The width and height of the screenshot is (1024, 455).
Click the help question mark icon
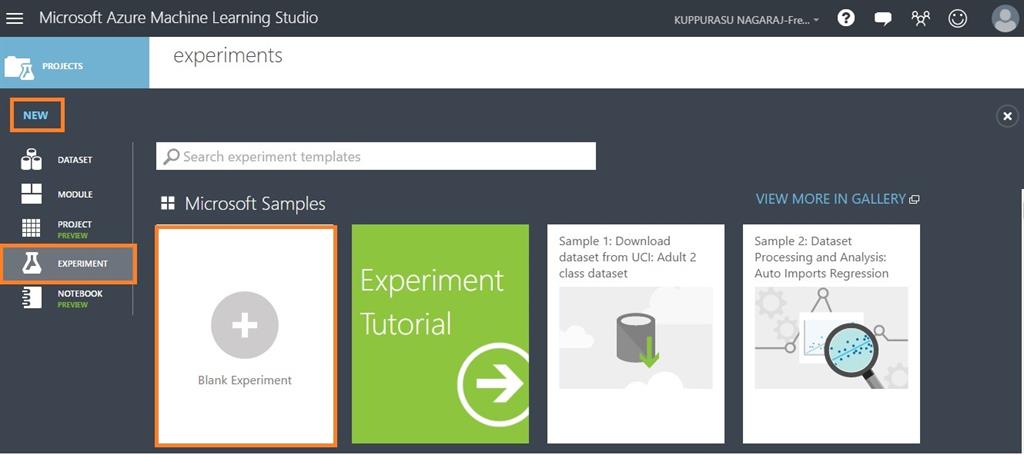[846, 18]
